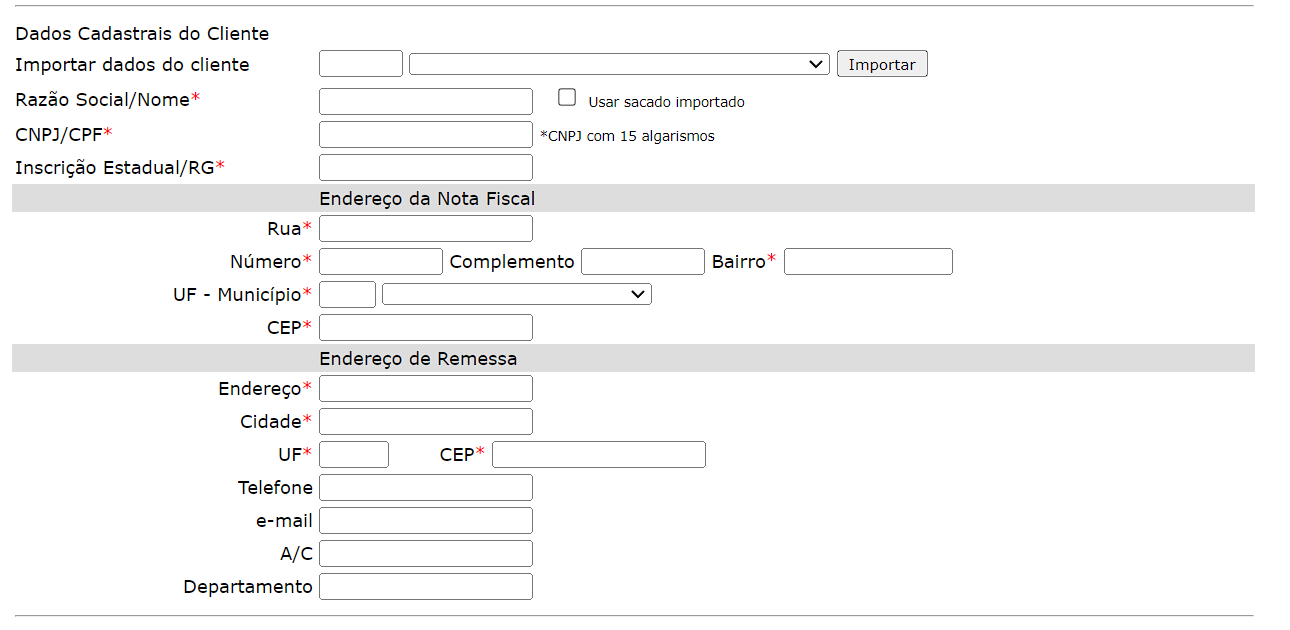
Task: Select the Inscrição Estadual/RG field
Action: click(x=425, y=168)
